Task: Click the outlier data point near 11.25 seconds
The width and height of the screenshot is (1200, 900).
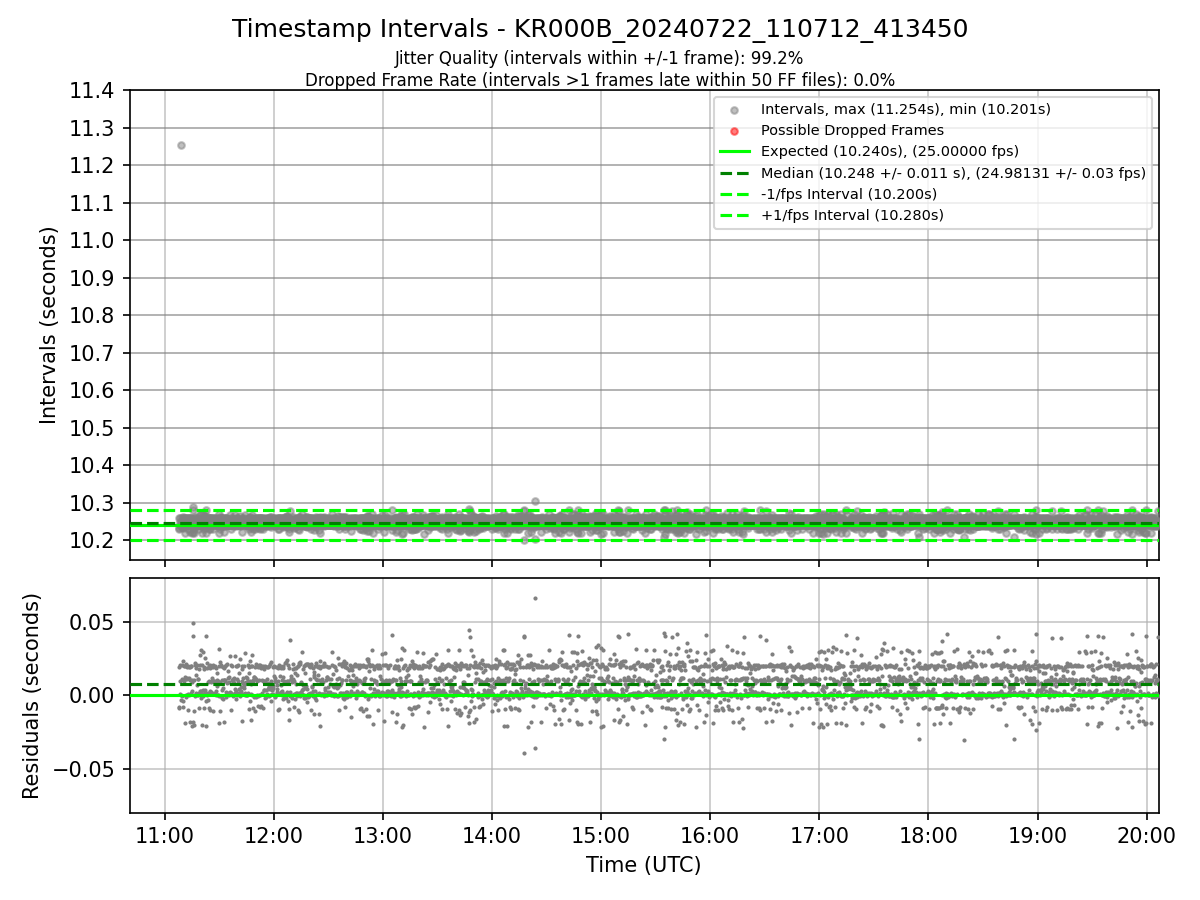Action: [181, 145]
